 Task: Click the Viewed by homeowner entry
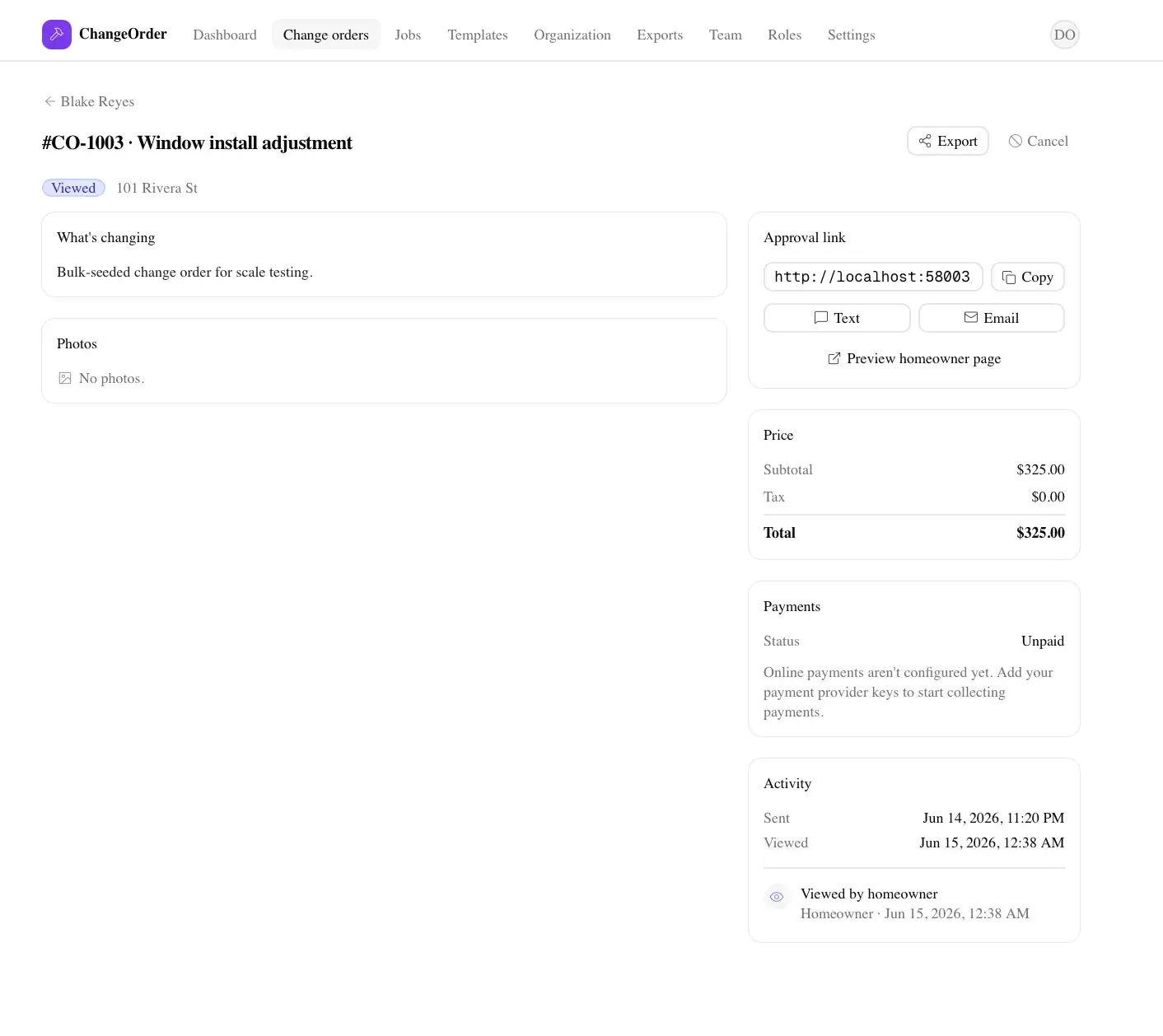point(869,894)
